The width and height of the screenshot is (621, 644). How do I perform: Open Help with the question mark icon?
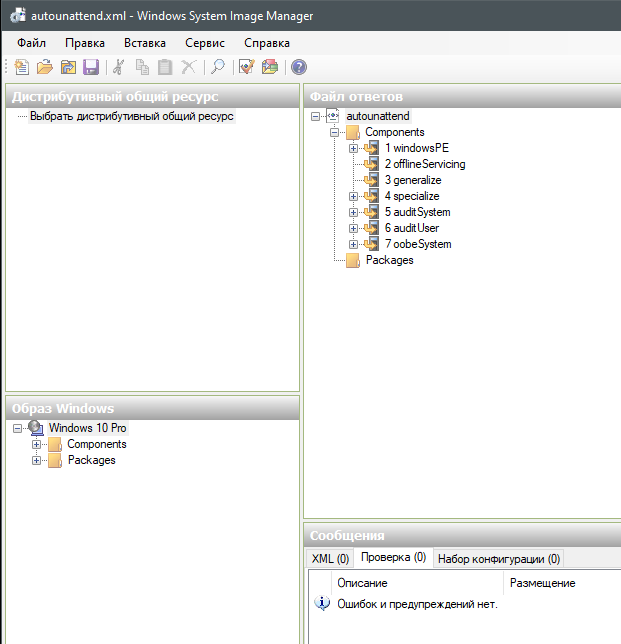click(x=299, y=67)
